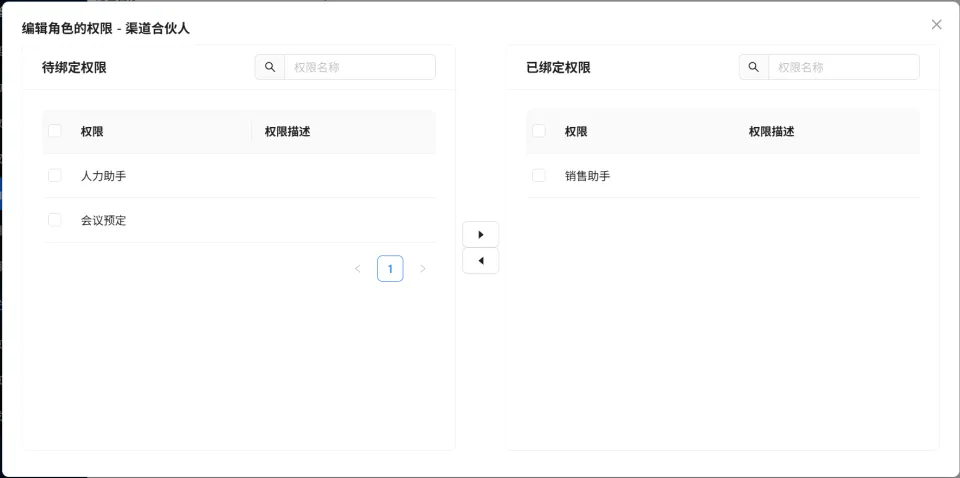Close the 编辑角色的权限 dialog

pyautogui.click(x=936, y=25)
